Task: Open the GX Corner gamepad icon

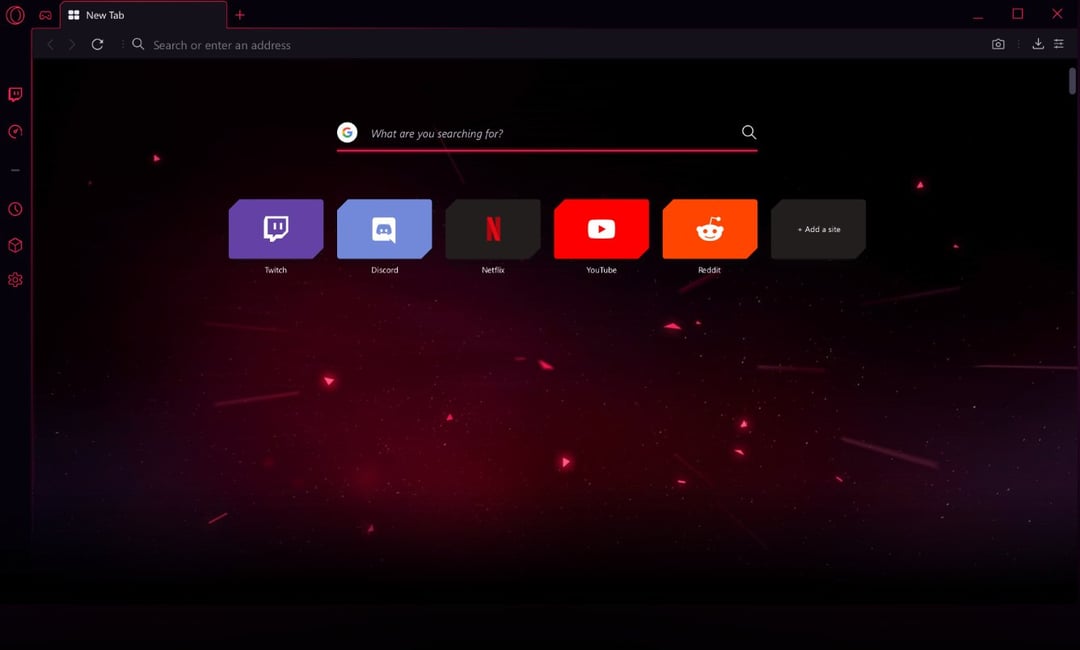Action: [x=45, y=15]
